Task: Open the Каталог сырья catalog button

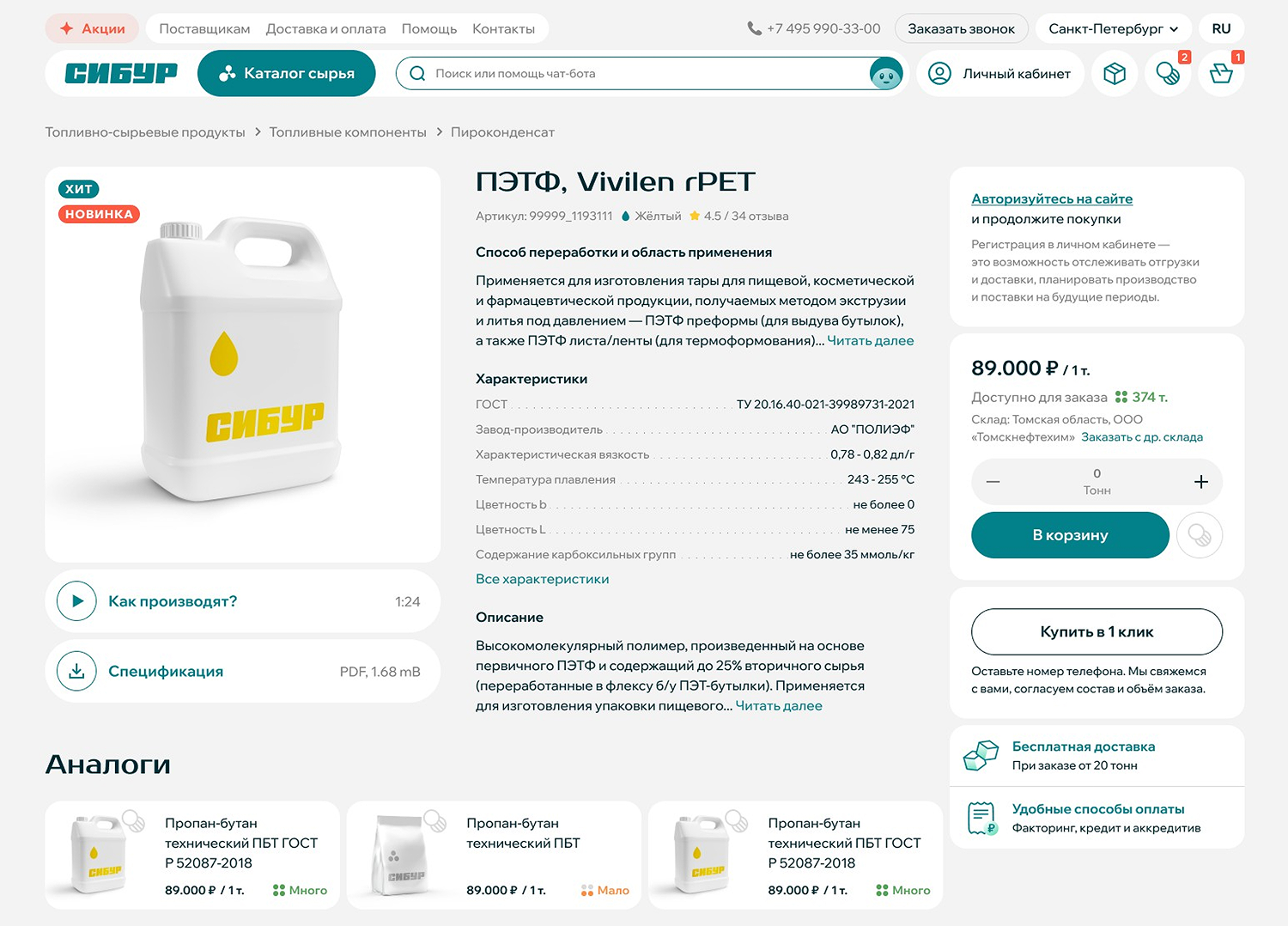Action: tap(287, 74)
